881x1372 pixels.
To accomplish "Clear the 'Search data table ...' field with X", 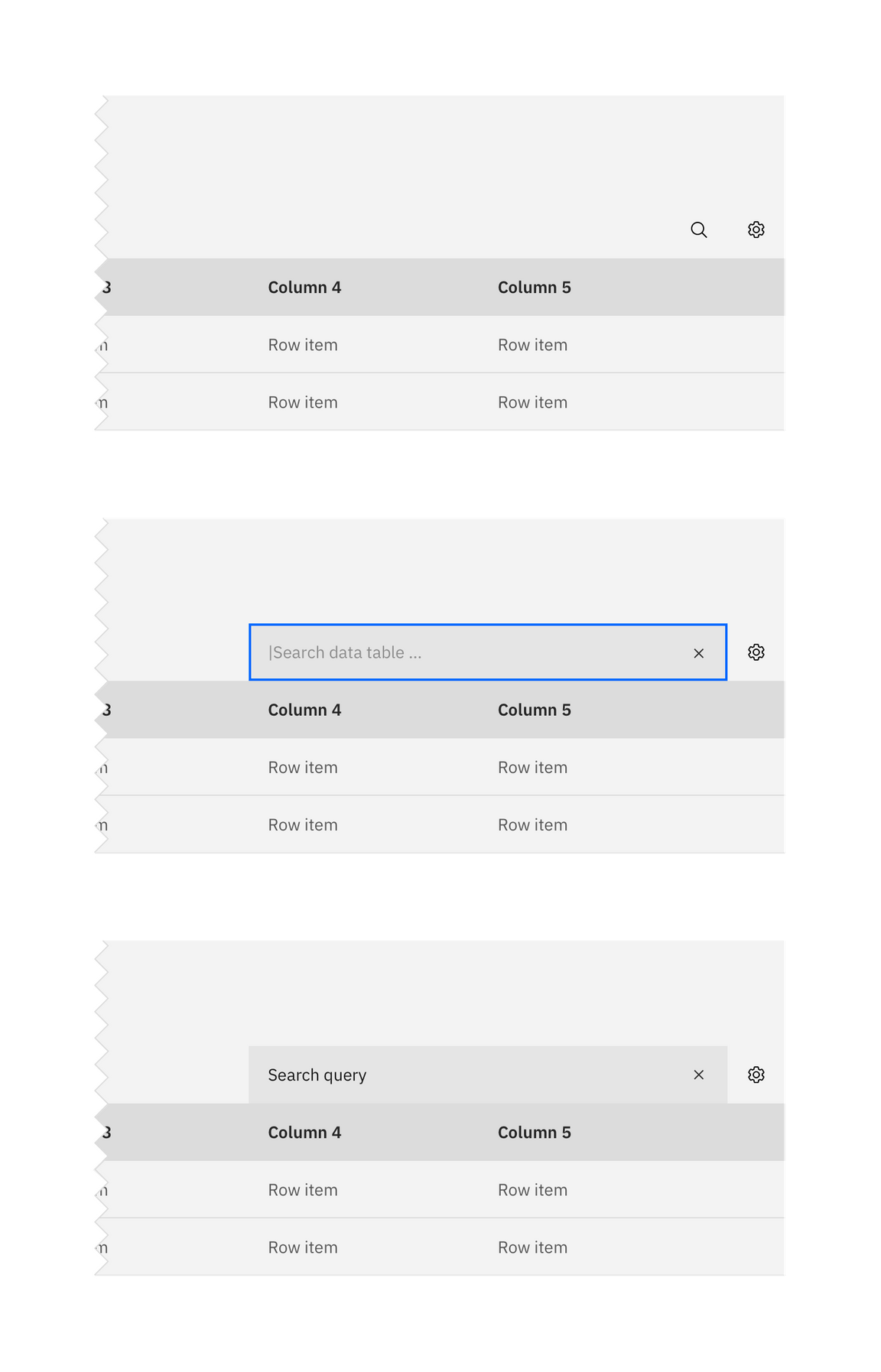I will click(x=698, y=653).
